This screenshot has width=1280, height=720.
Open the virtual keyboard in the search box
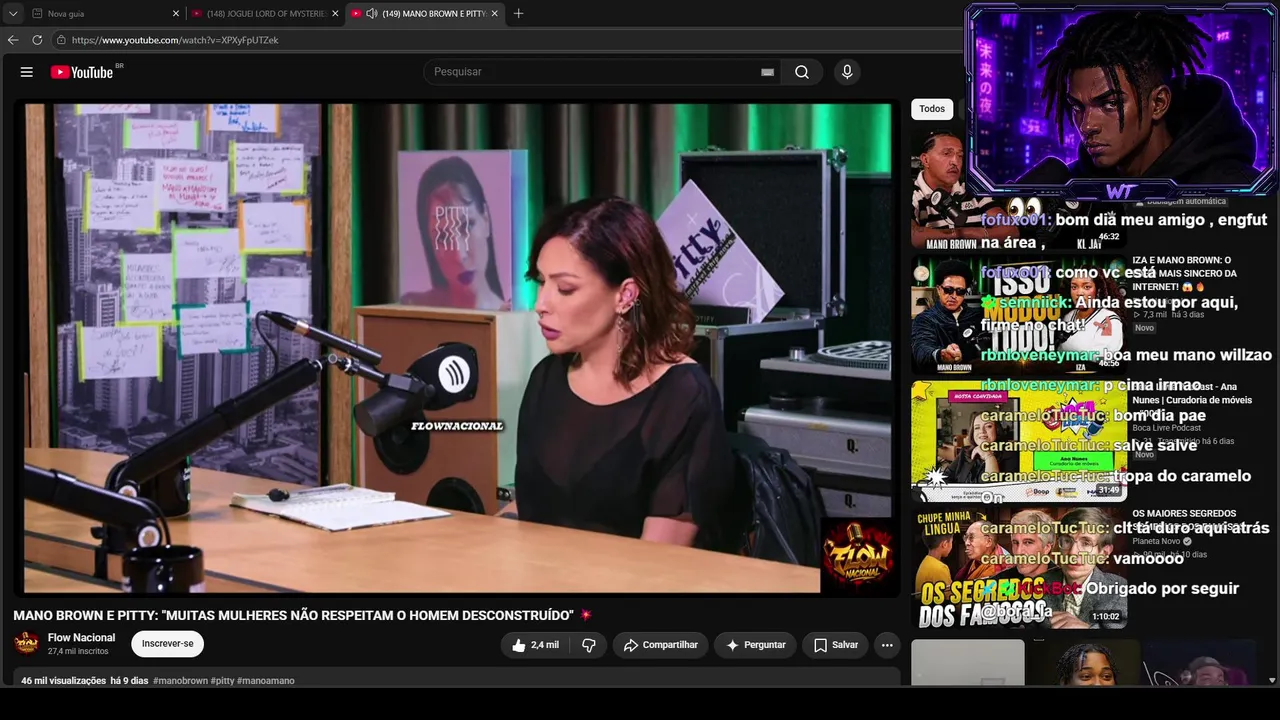(x=767, y=72)
